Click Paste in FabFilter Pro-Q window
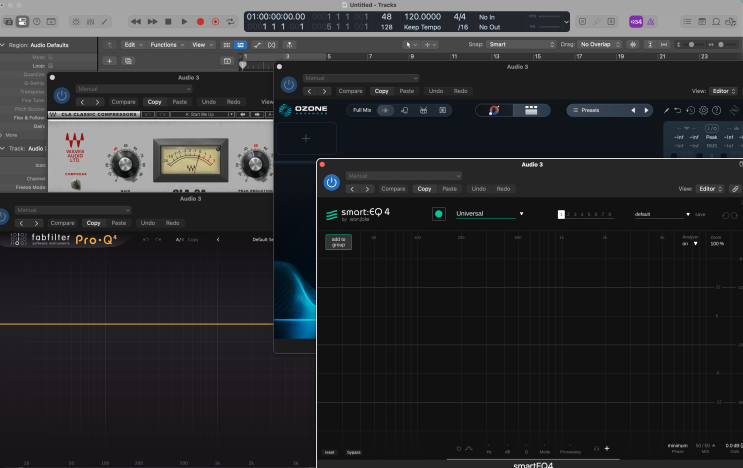 tap(119, 223)
